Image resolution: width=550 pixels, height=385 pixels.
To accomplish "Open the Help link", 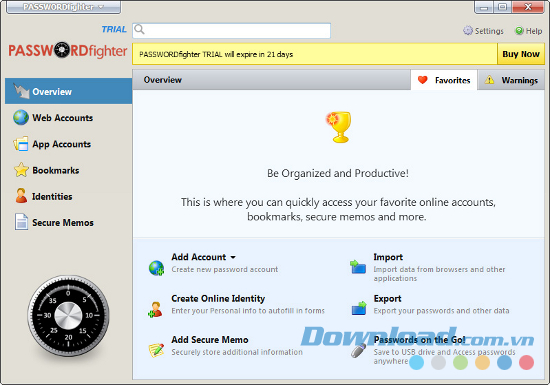I will [529, 31].
